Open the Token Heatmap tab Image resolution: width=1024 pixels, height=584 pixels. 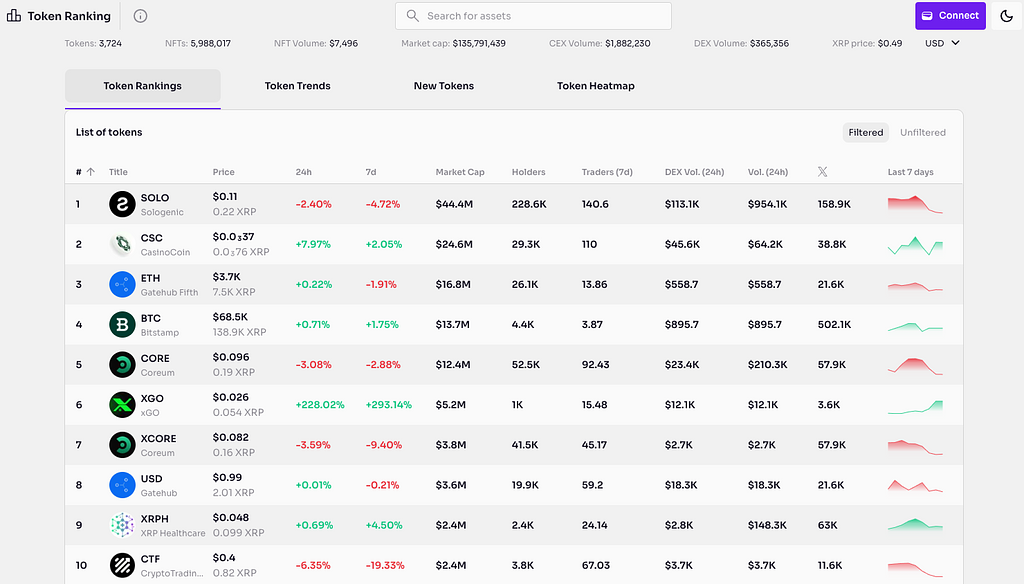coord(595,86)
